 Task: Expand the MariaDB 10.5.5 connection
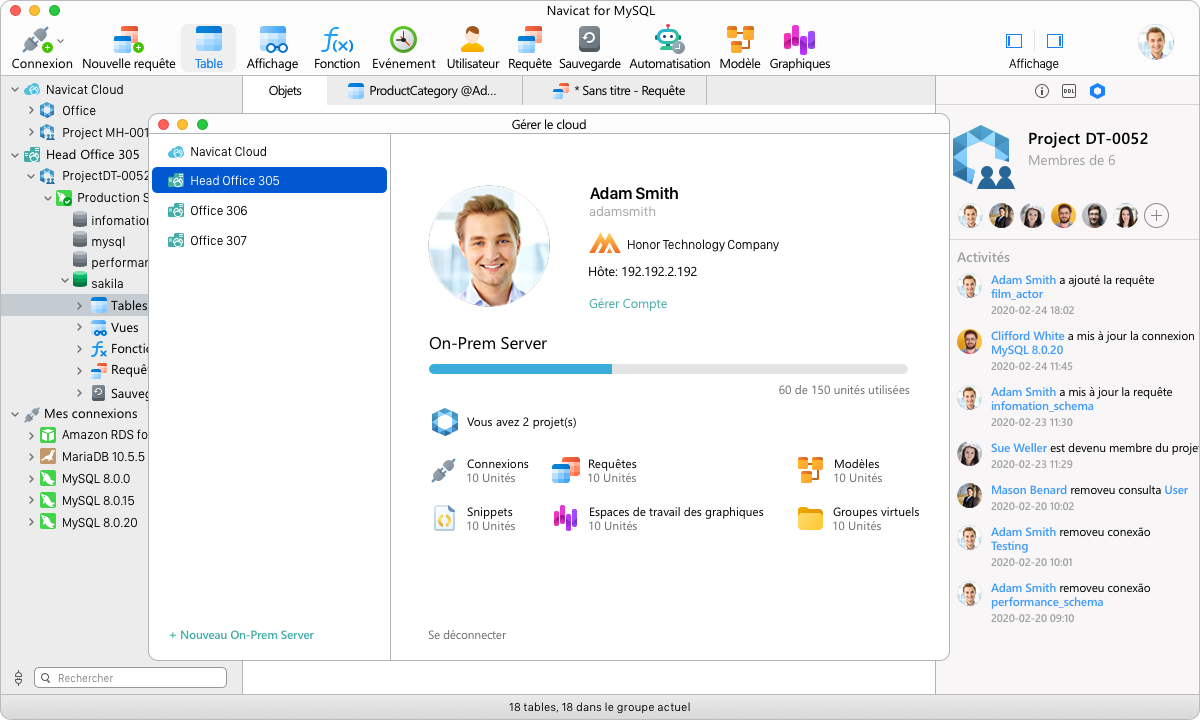pyautogui.click(x=31, y=457)
